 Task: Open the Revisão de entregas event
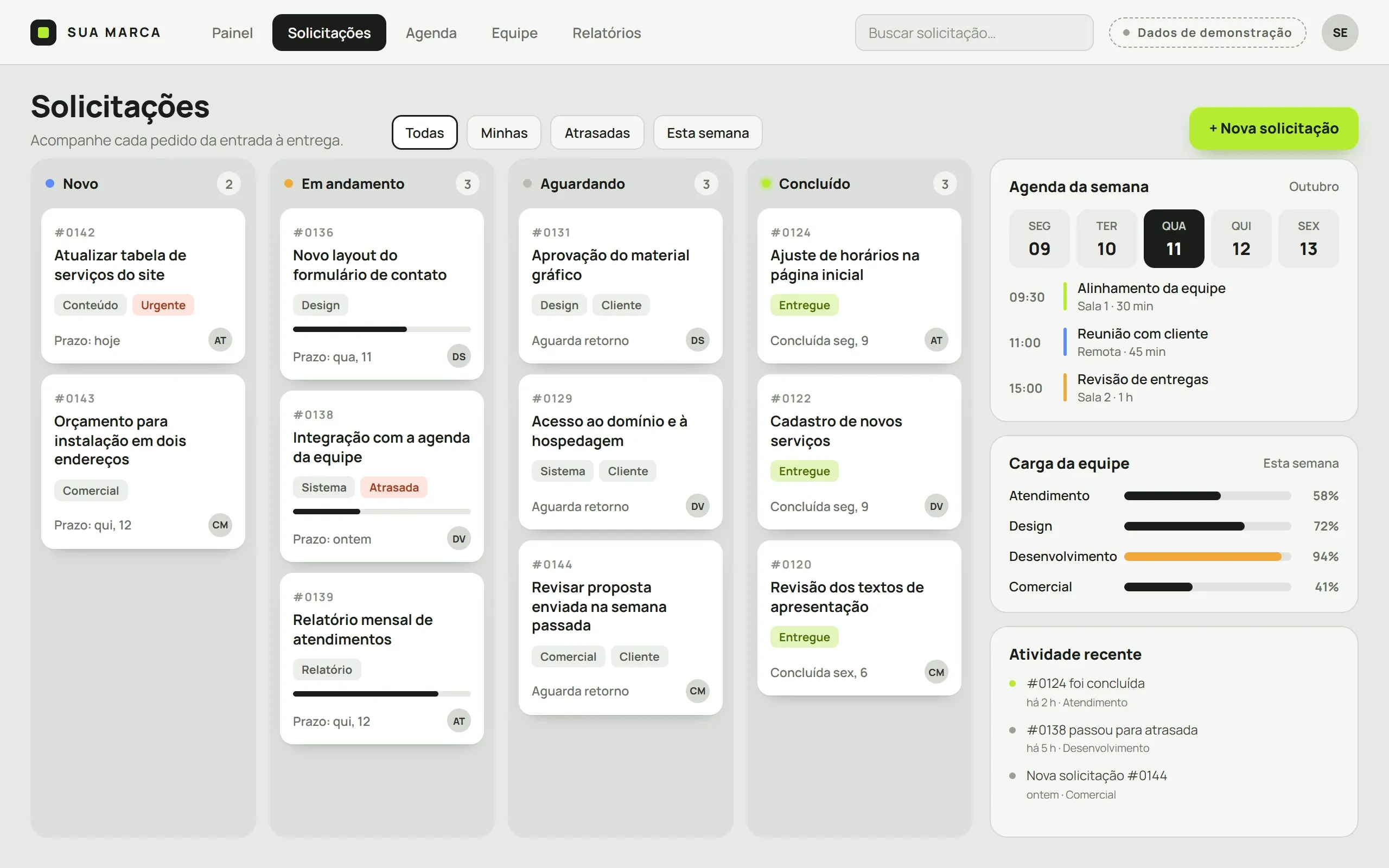tap(1173, 388)
